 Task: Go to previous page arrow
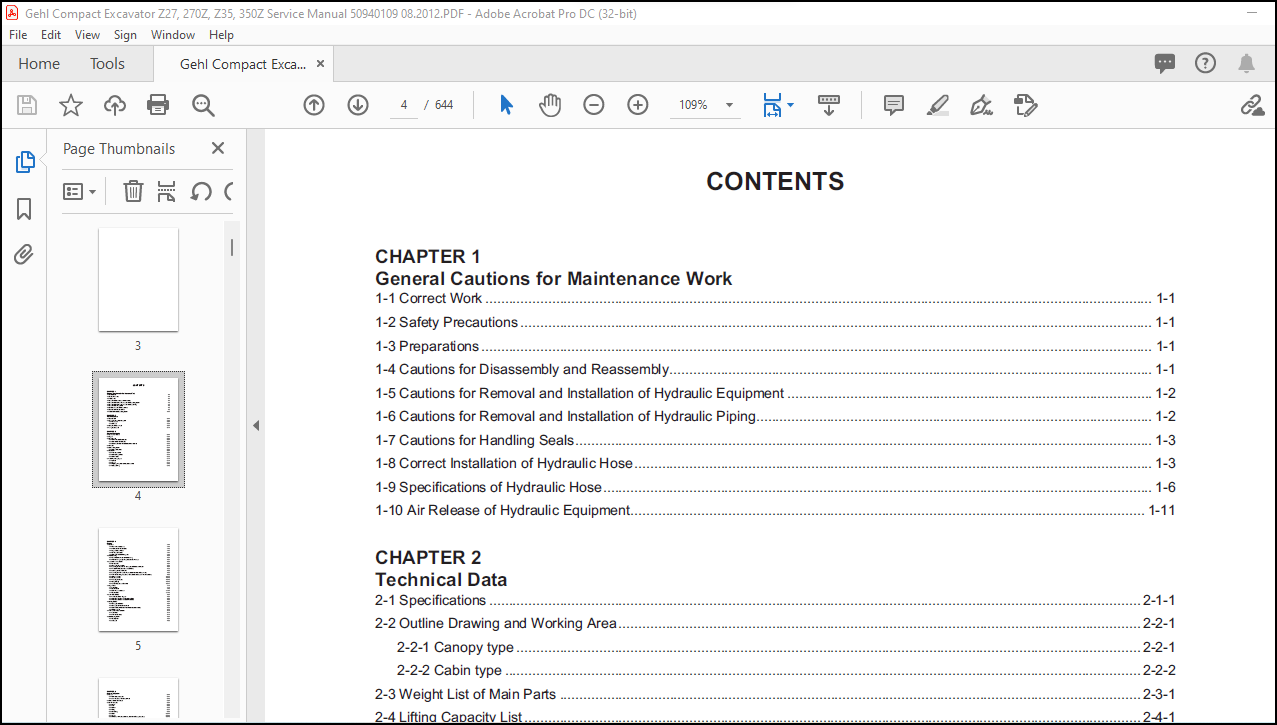(314, 105)
